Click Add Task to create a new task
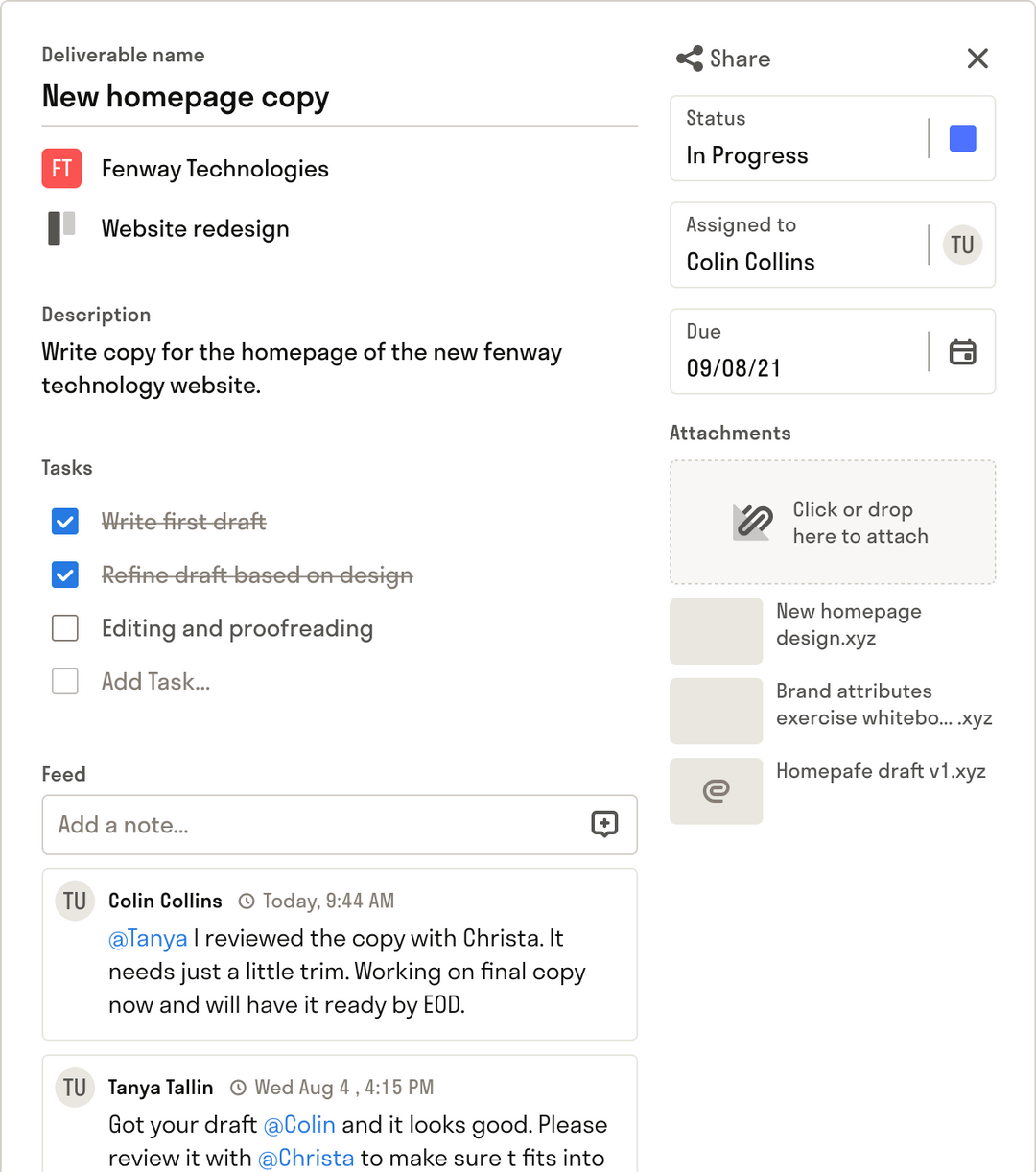The height and width of the screenshot is (1172, 1036). pyautogui.click(x=155, y=681)
